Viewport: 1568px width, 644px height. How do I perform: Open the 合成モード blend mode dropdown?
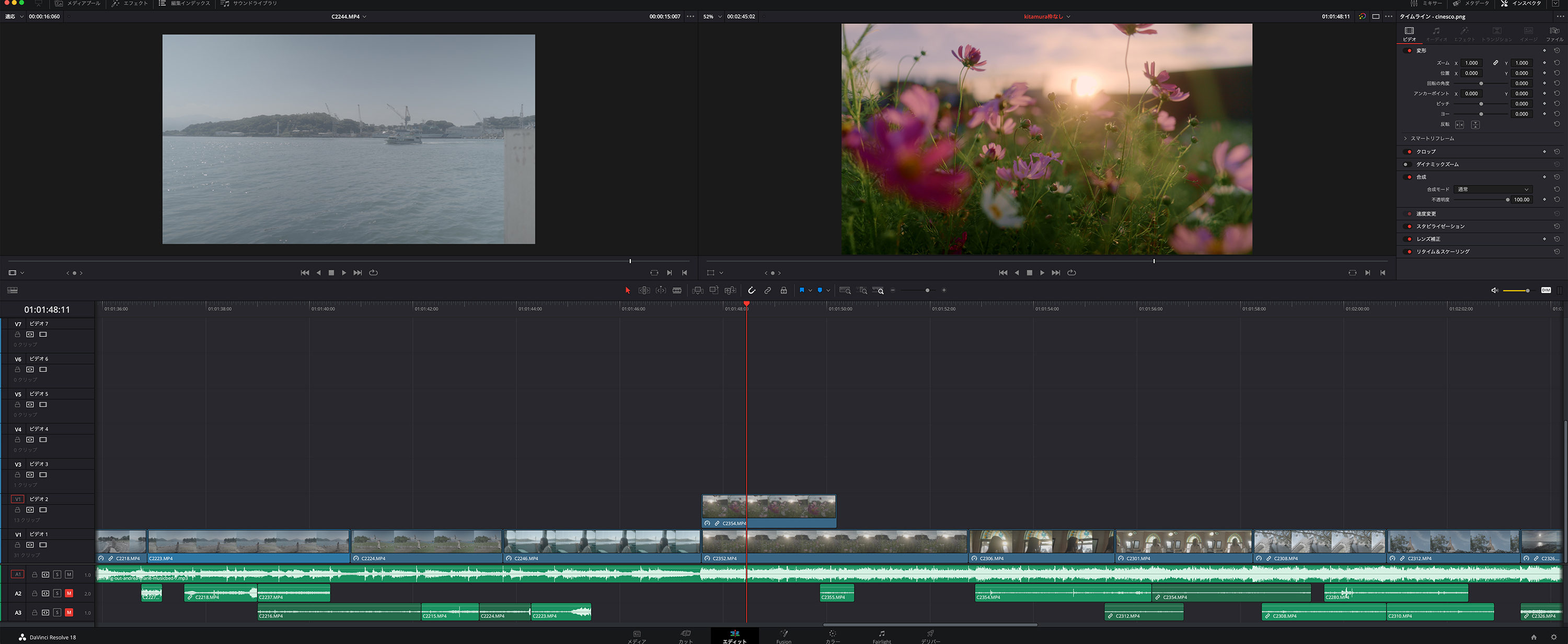coord(1493,189)
